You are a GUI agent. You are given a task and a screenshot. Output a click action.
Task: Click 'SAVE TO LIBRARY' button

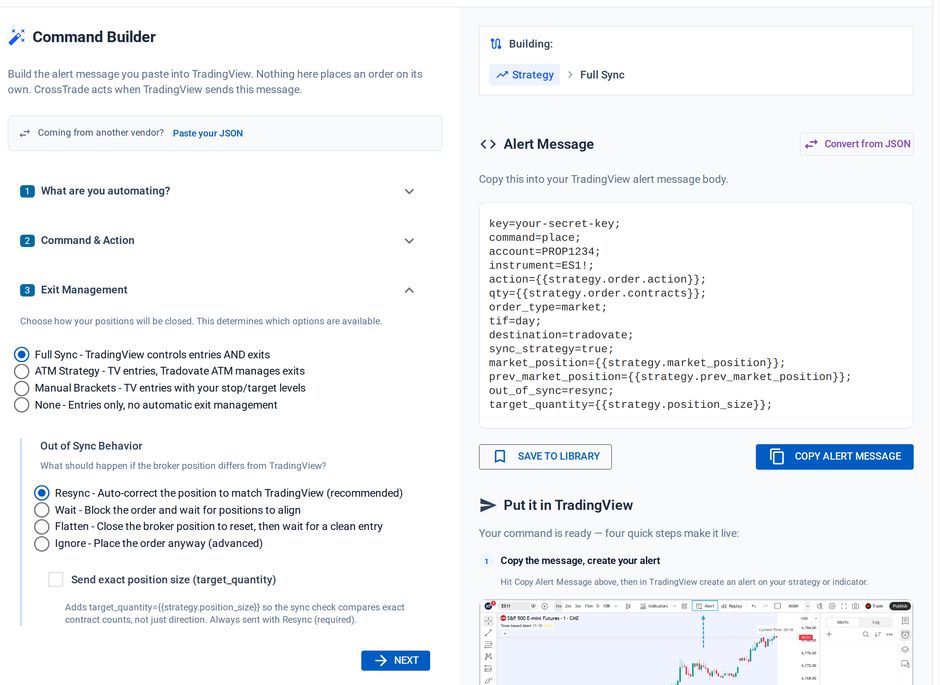[x=545, y=457]
